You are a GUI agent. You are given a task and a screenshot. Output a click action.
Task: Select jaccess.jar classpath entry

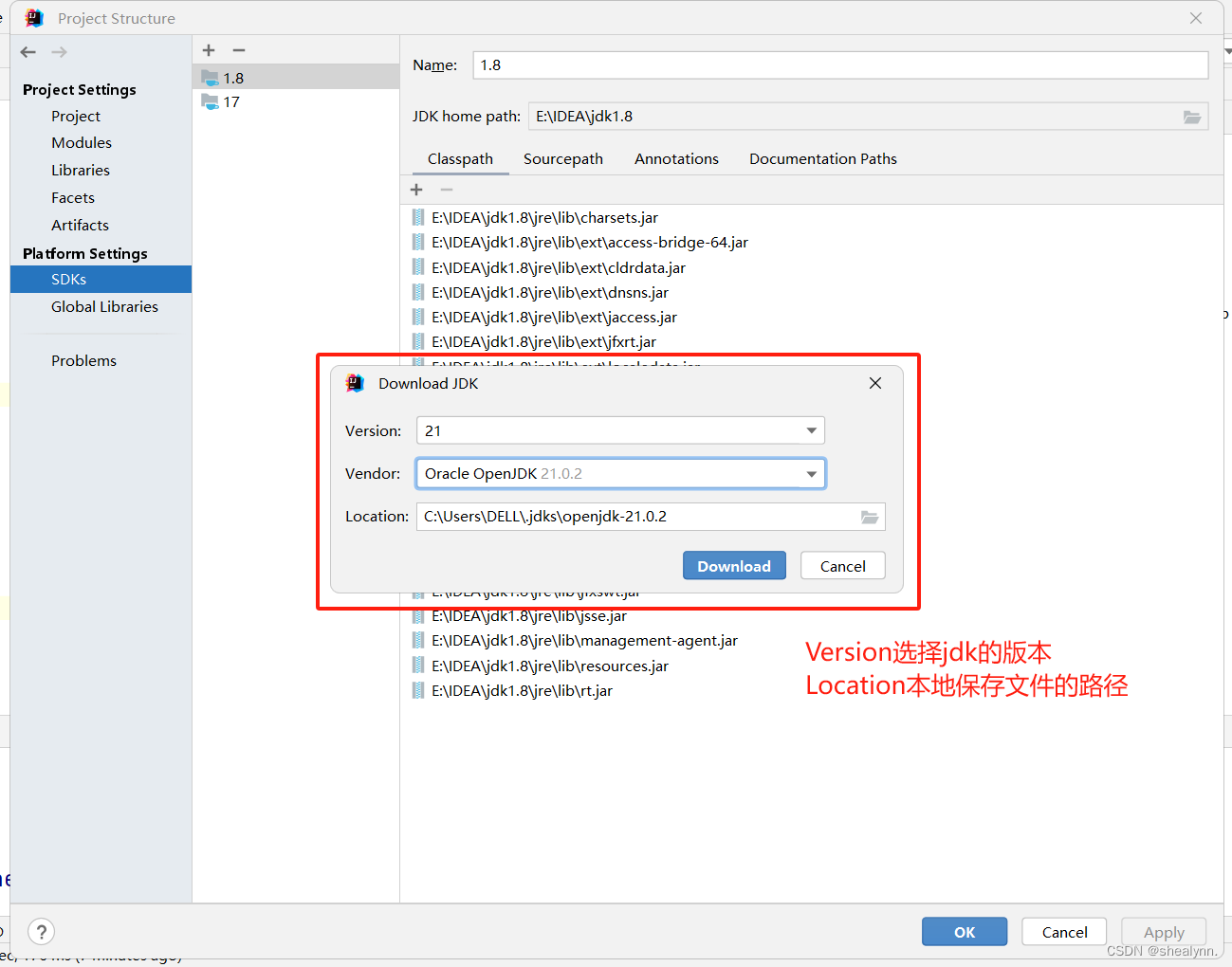[555, 318]
